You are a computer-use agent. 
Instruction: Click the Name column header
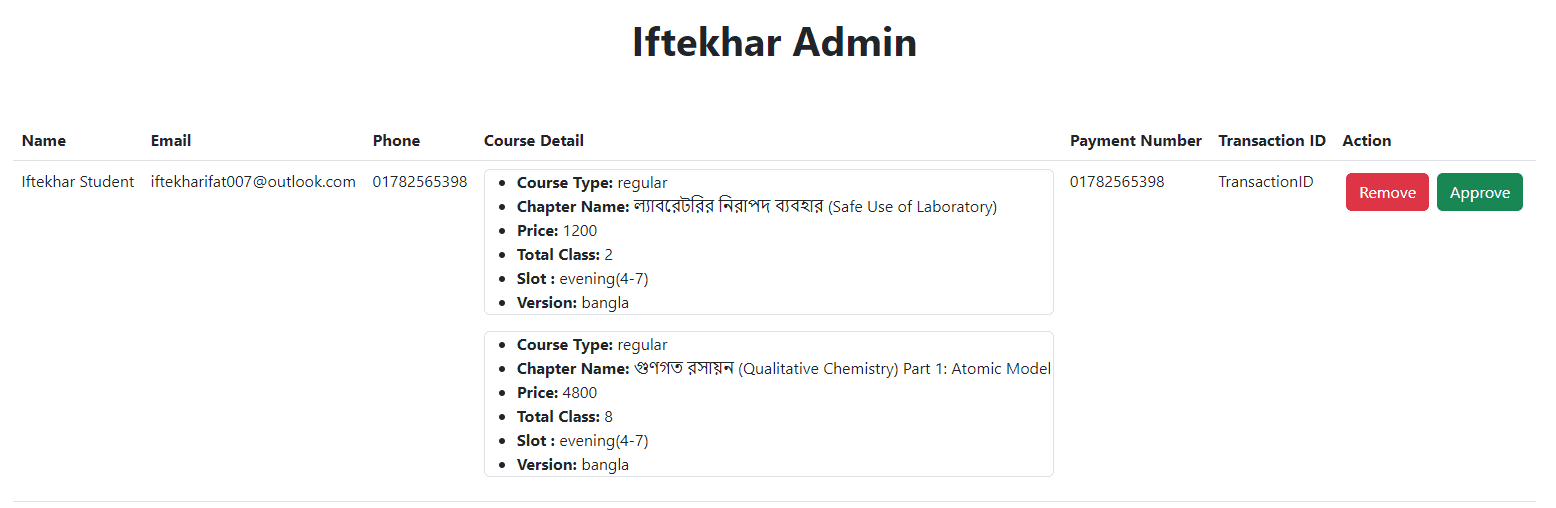point(44,141)
